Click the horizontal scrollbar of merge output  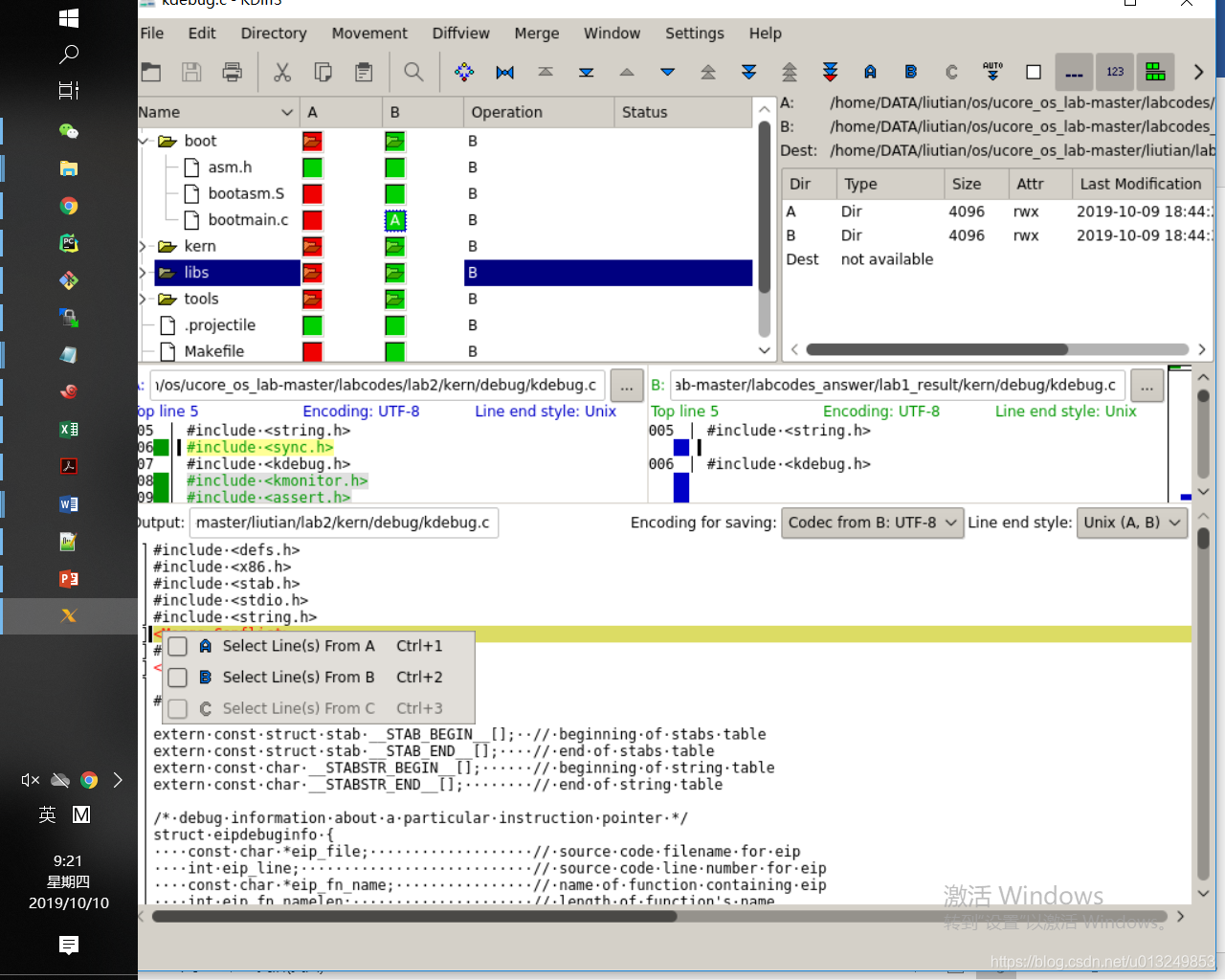(x=660, y=916)
